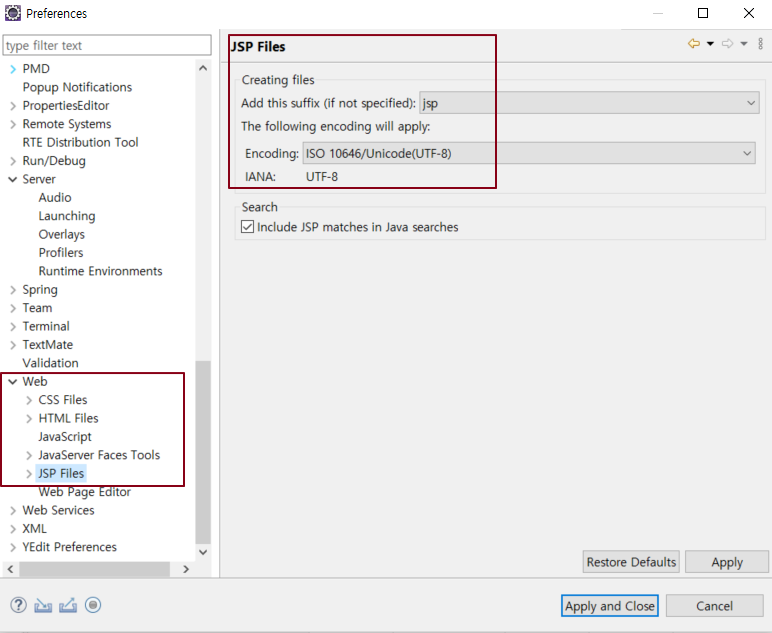Viewport: 772px width, 633px height.
Task: Go back with the yellow arrow icon
Action: click(x=694, y=44)
